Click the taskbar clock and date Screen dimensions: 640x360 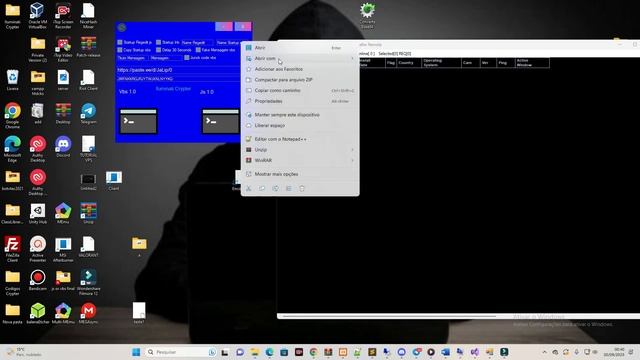(614, 352)
